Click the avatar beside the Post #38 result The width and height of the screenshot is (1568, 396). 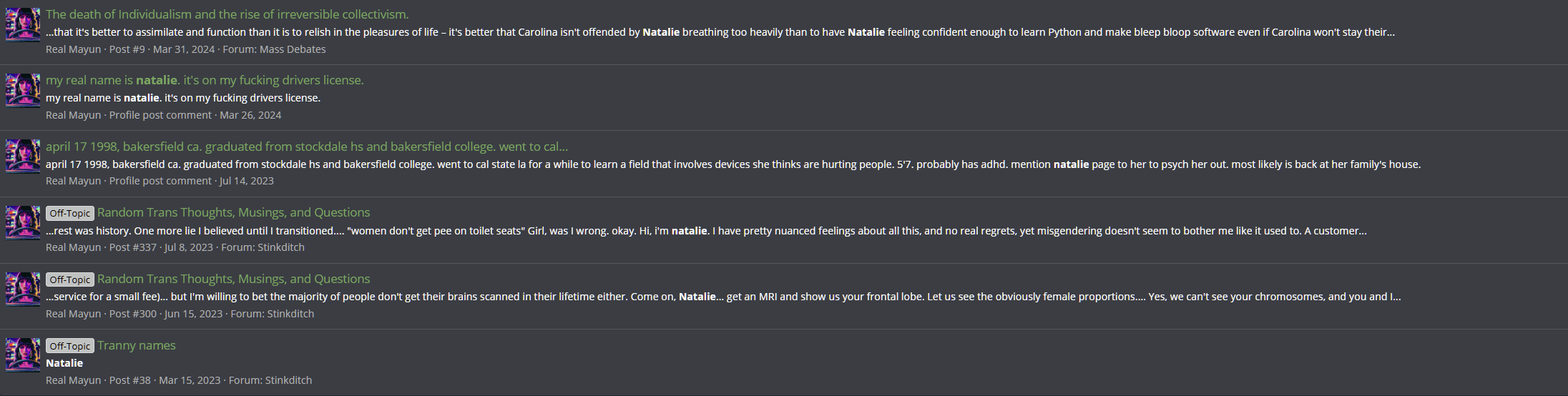tap(23, 355)
